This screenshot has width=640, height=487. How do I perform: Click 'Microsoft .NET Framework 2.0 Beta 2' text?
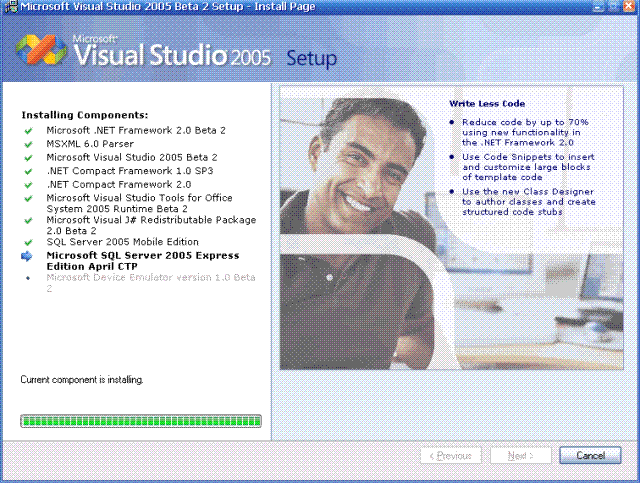coord(136,130)
